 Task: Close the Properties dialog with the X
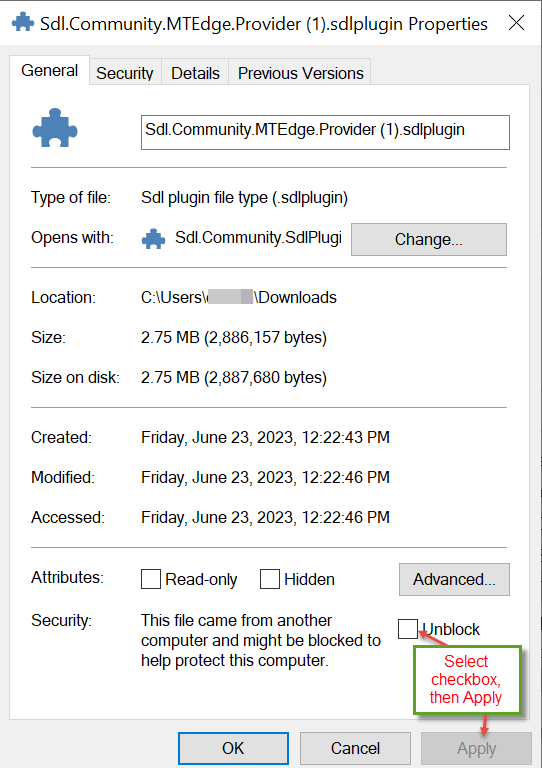[517, 23]
